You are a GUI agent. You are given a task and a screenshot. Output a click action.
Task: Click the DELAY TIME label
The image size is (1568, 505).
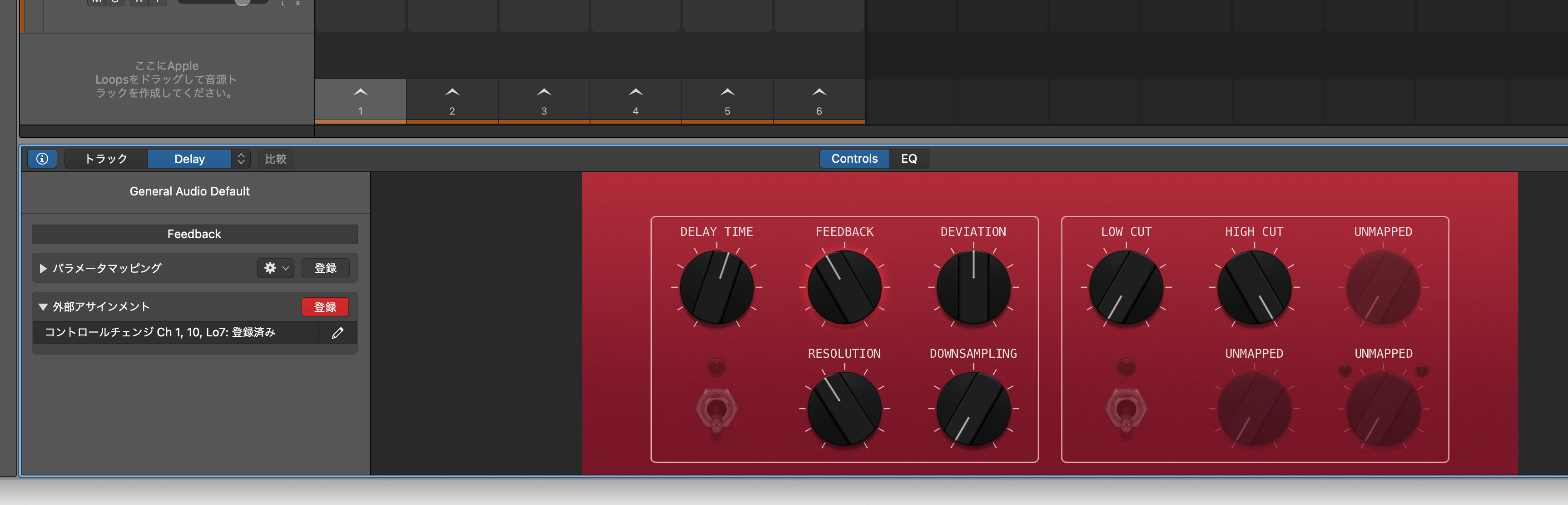(x=716, y=231)
